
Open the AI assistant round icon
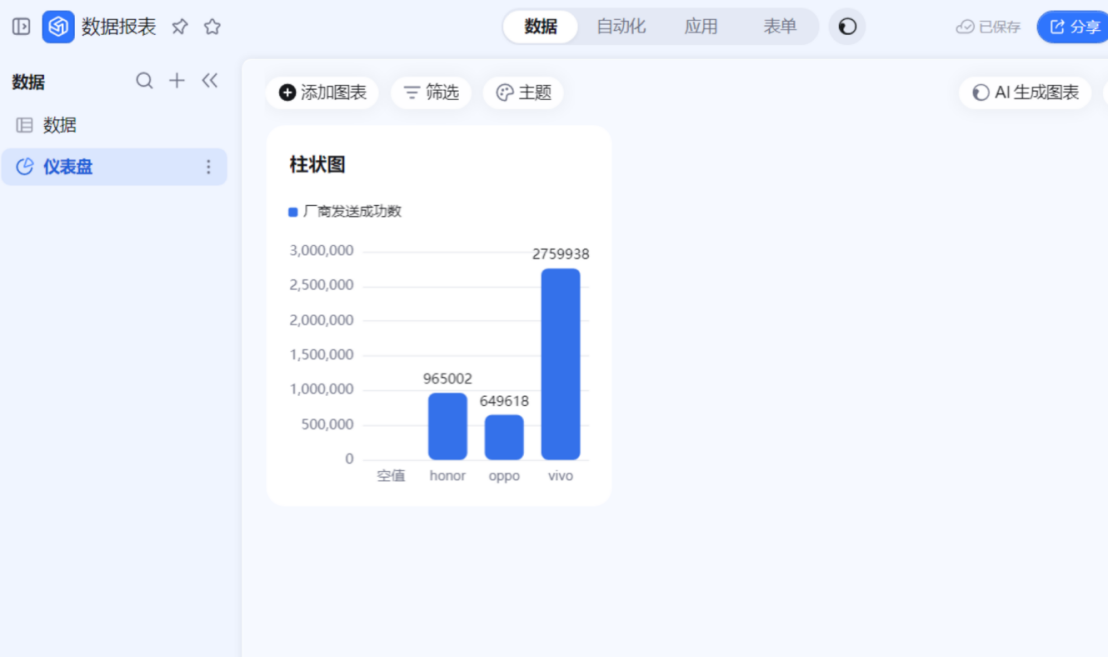click(x=847, y=27)
